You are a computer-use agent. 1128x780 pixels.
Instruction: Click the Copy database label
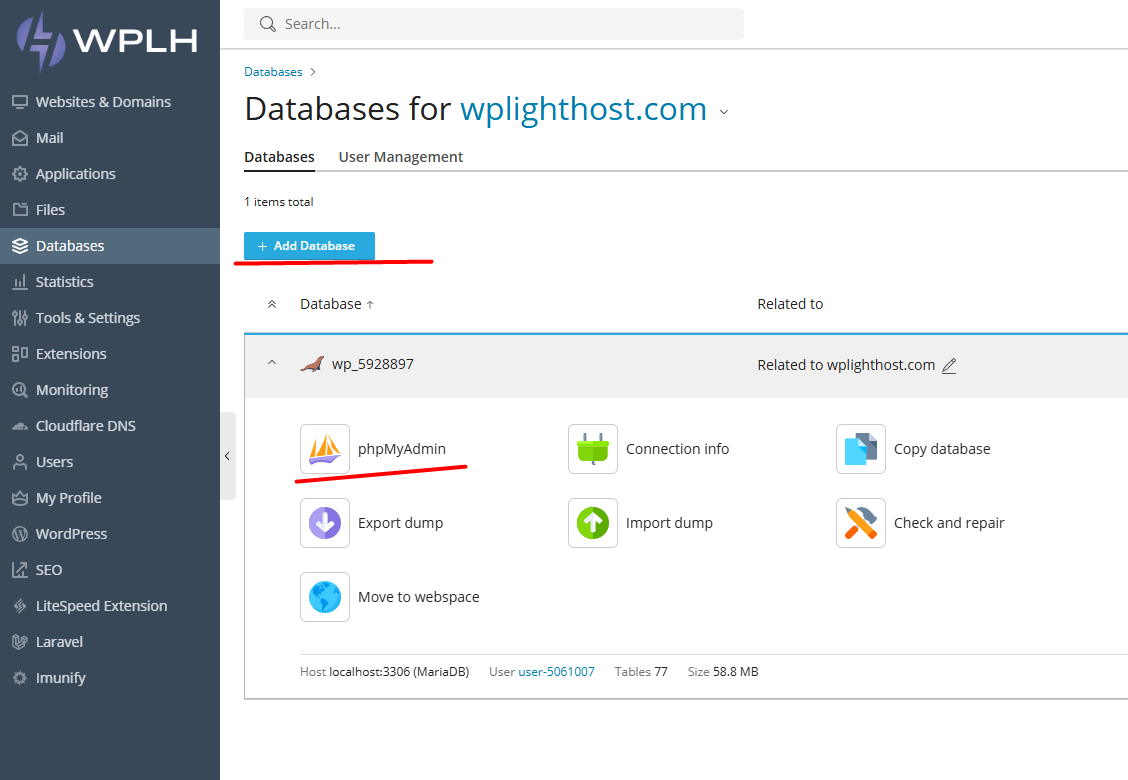(x=942, y=449)
